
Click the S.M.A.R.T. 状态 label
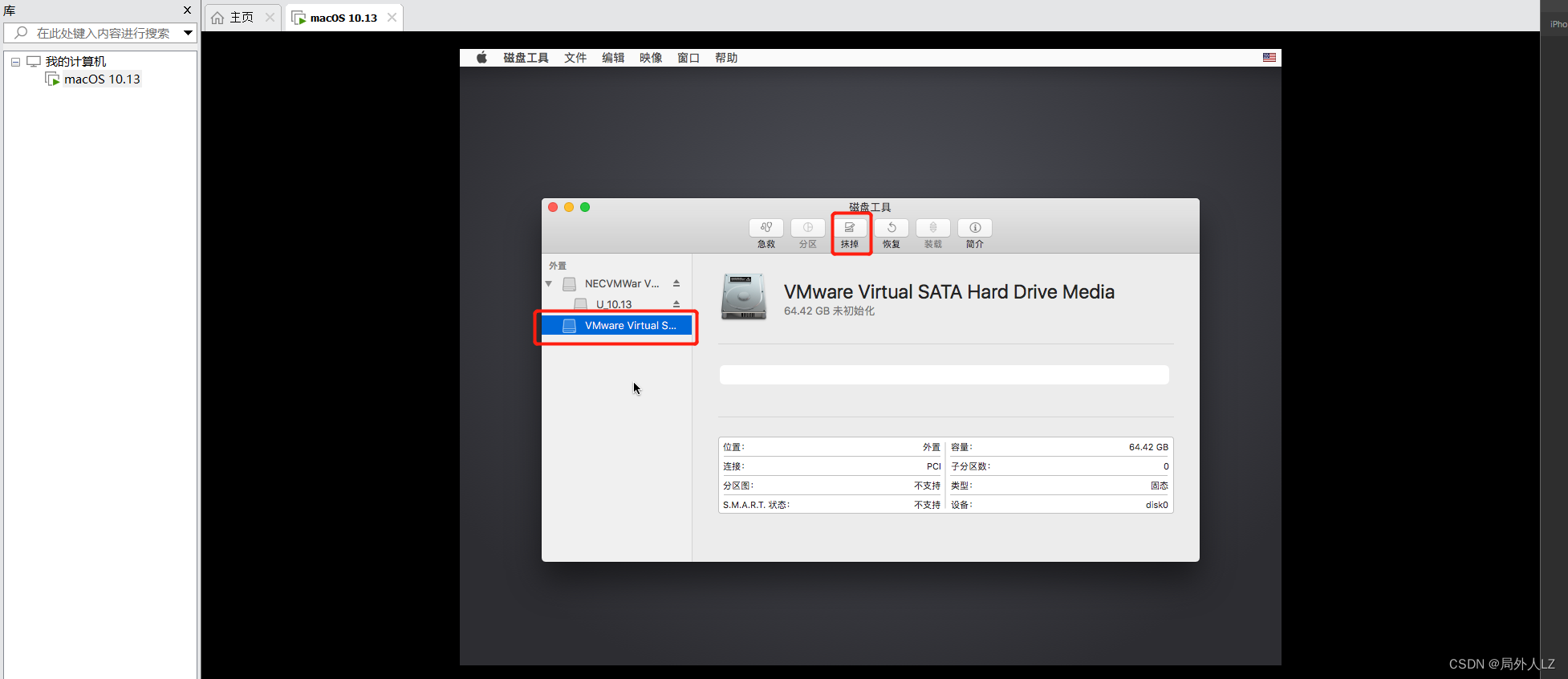click(756, 505)
